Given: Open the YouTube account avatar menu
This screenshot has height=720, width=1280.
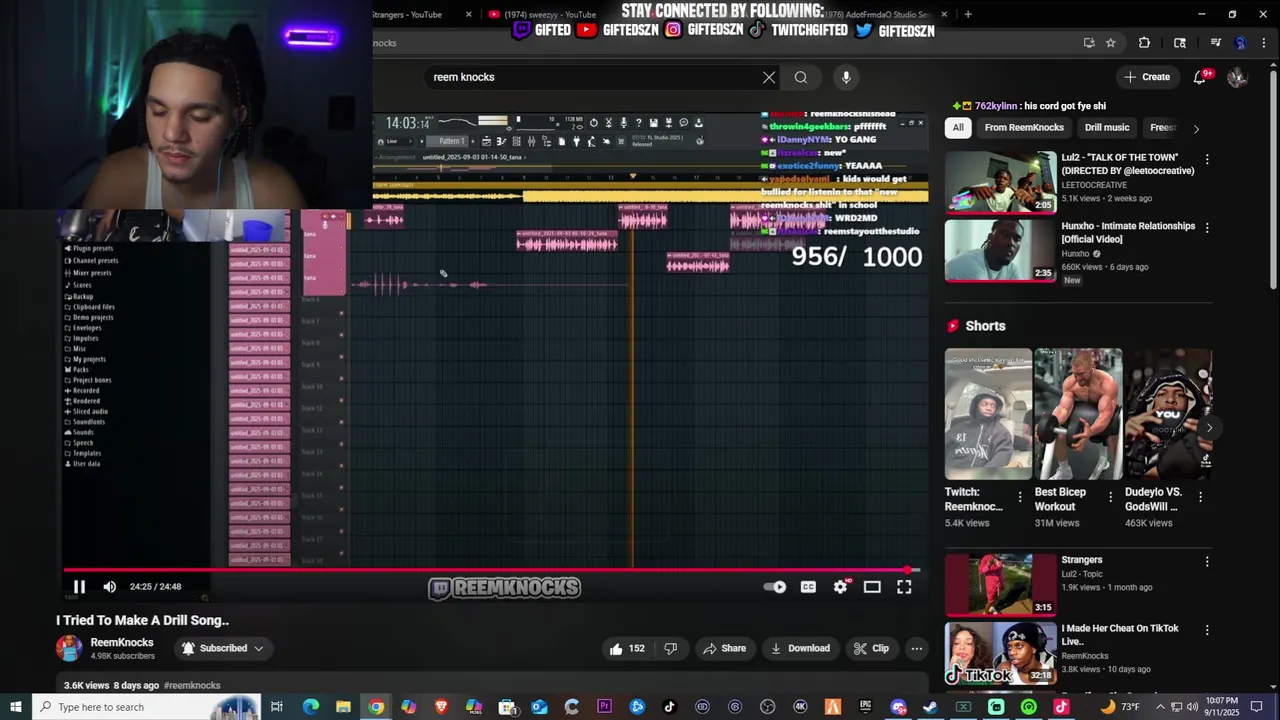Looking at the screenshot, I should (1237, 77).
